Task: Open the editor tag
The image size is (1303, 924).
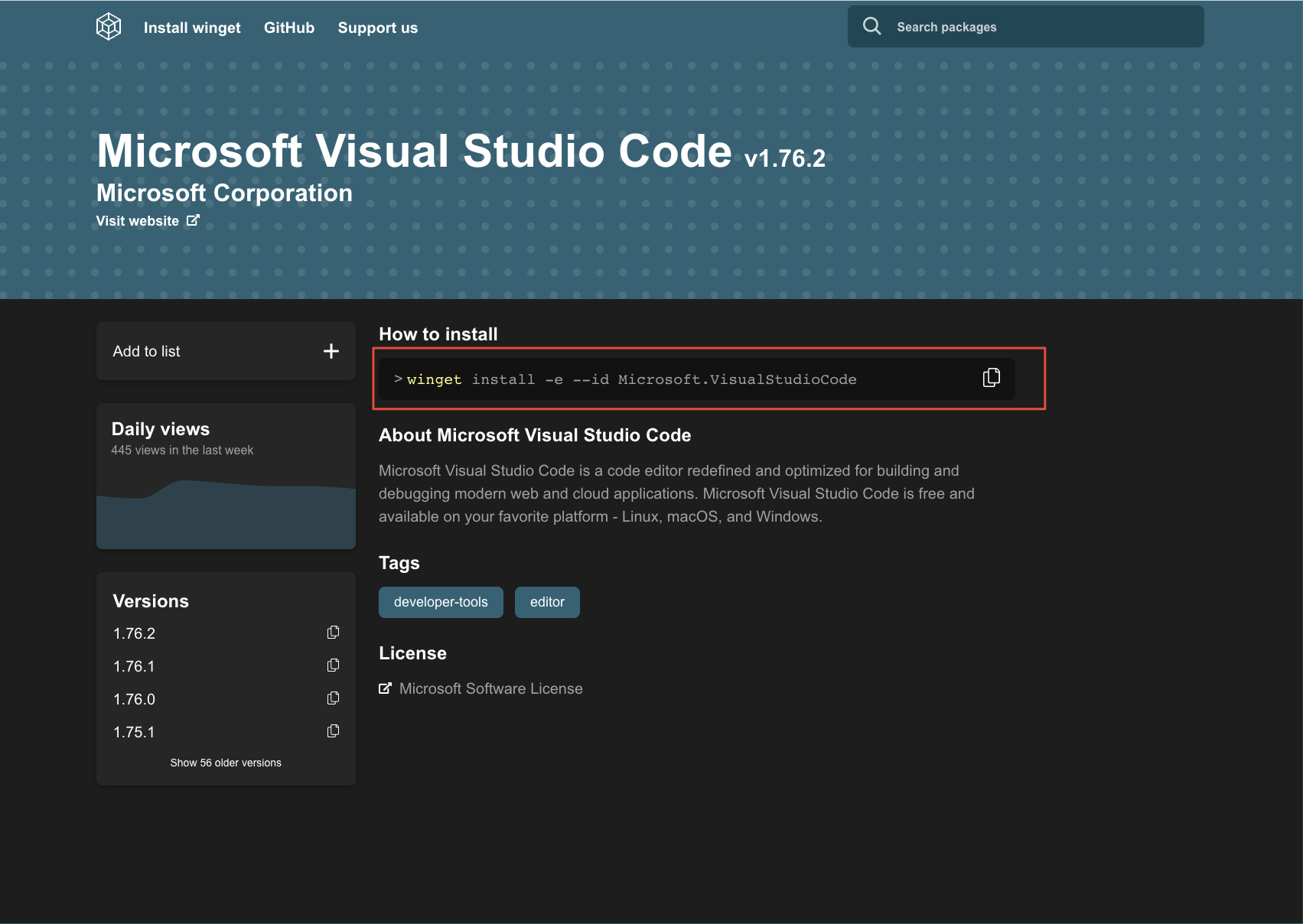Action: pyautogui.click(x=547, y=602)
